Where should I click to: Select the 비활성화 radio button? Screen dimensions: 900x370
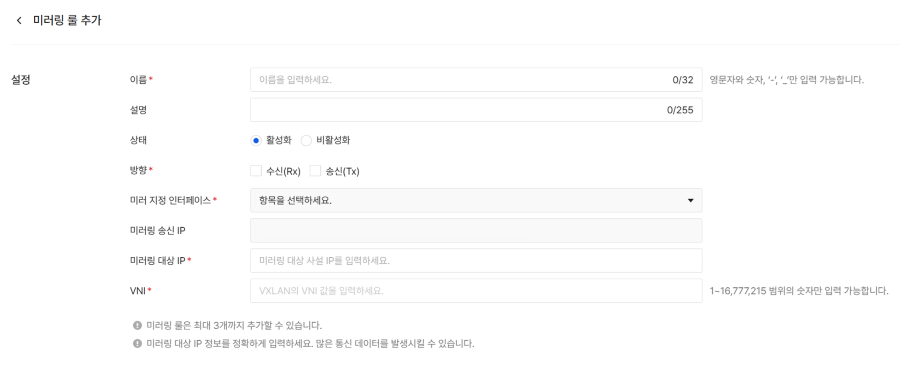307,140
